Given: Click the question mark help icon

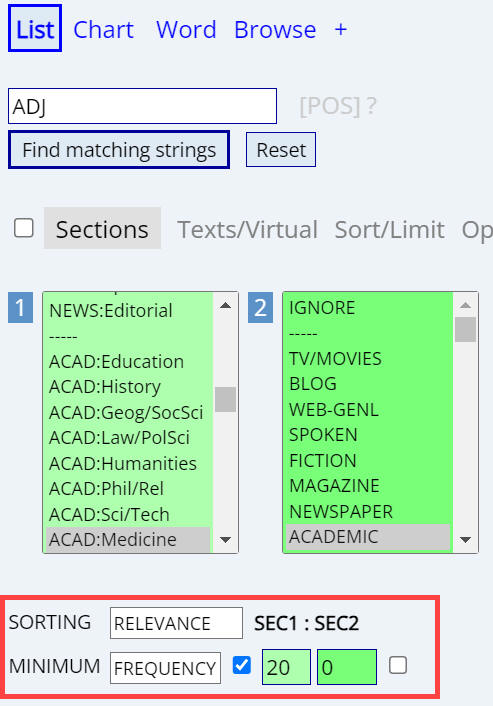Looking at the screenshot, I should click(371, 107).
